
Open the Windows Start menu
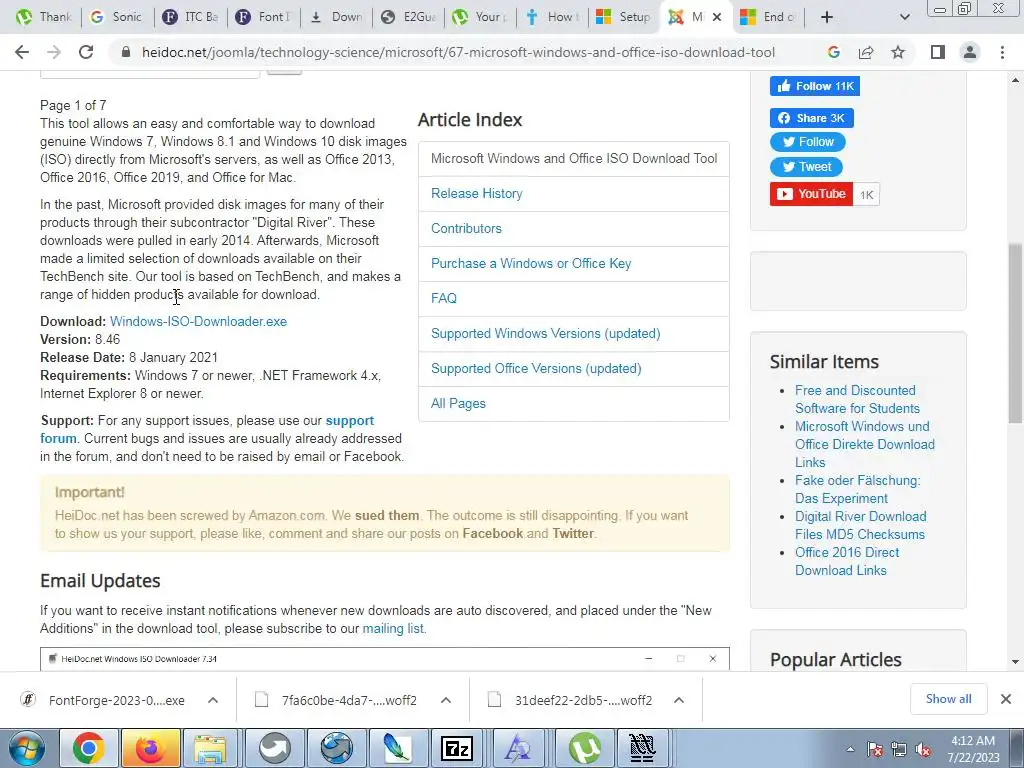point(25,748)
